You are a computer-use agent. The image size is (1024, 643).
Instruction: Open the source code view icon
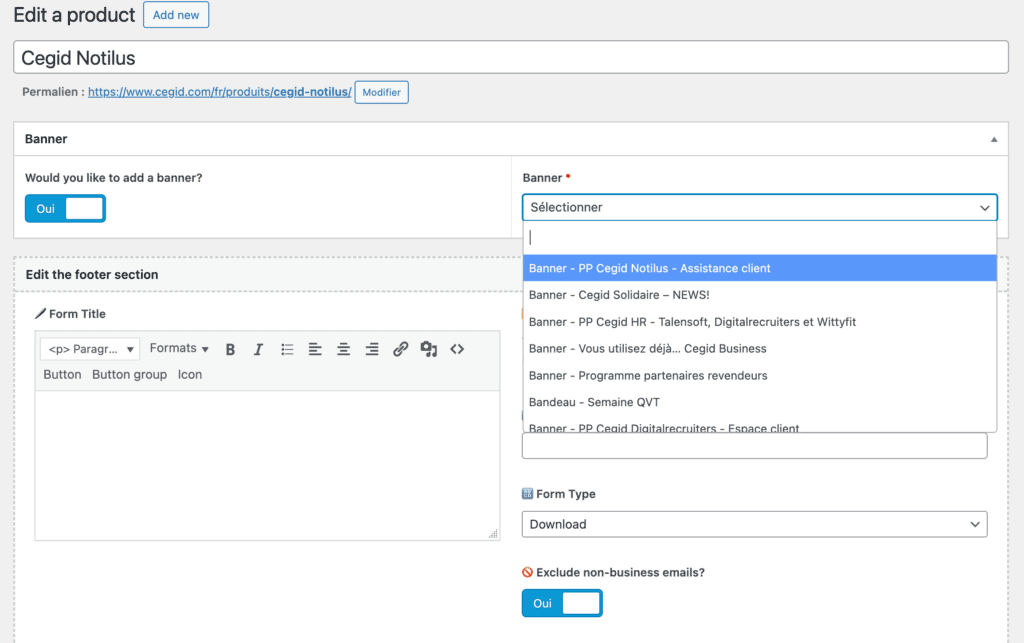(457, 349)
